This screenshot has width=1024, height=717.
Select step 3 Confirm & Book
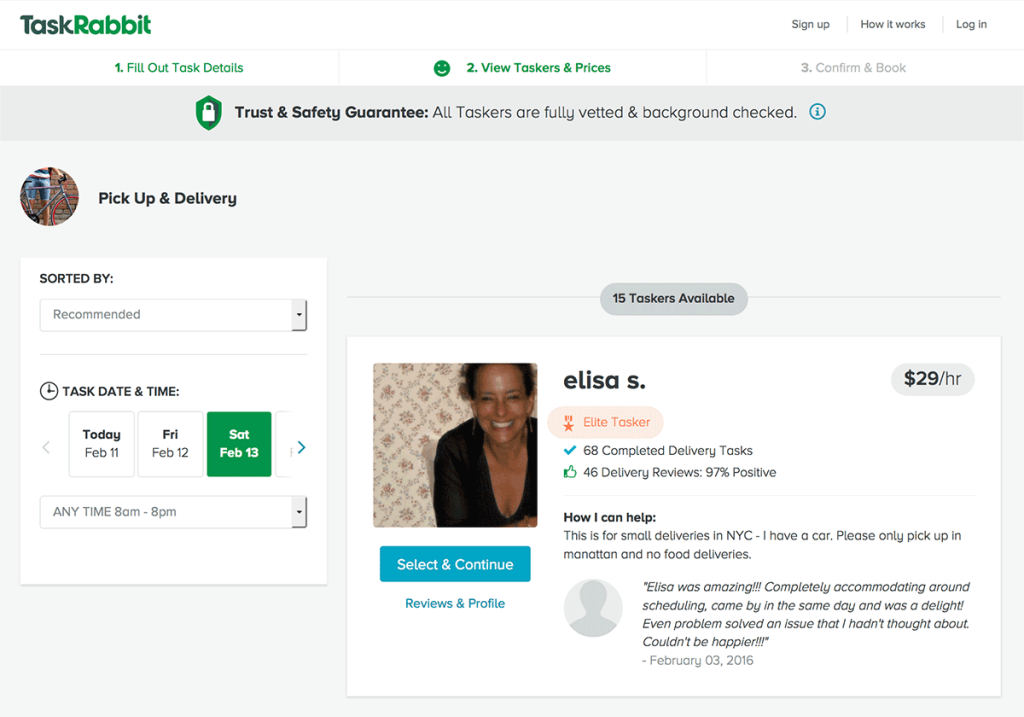[x=853, y=68]
